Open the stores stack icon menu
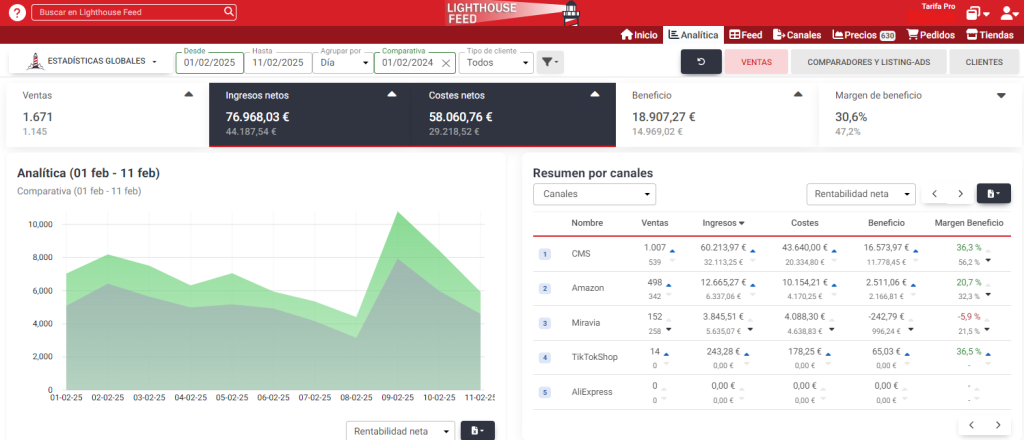This screenshot has height=440, width=1024. tap(977, 13)
